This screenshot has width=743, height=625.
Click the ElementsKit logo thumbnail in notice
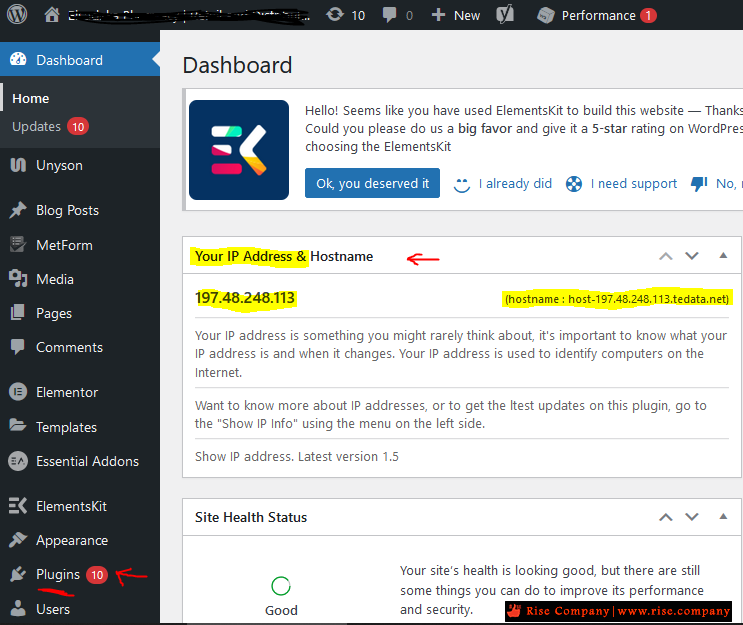click(239, 150)
